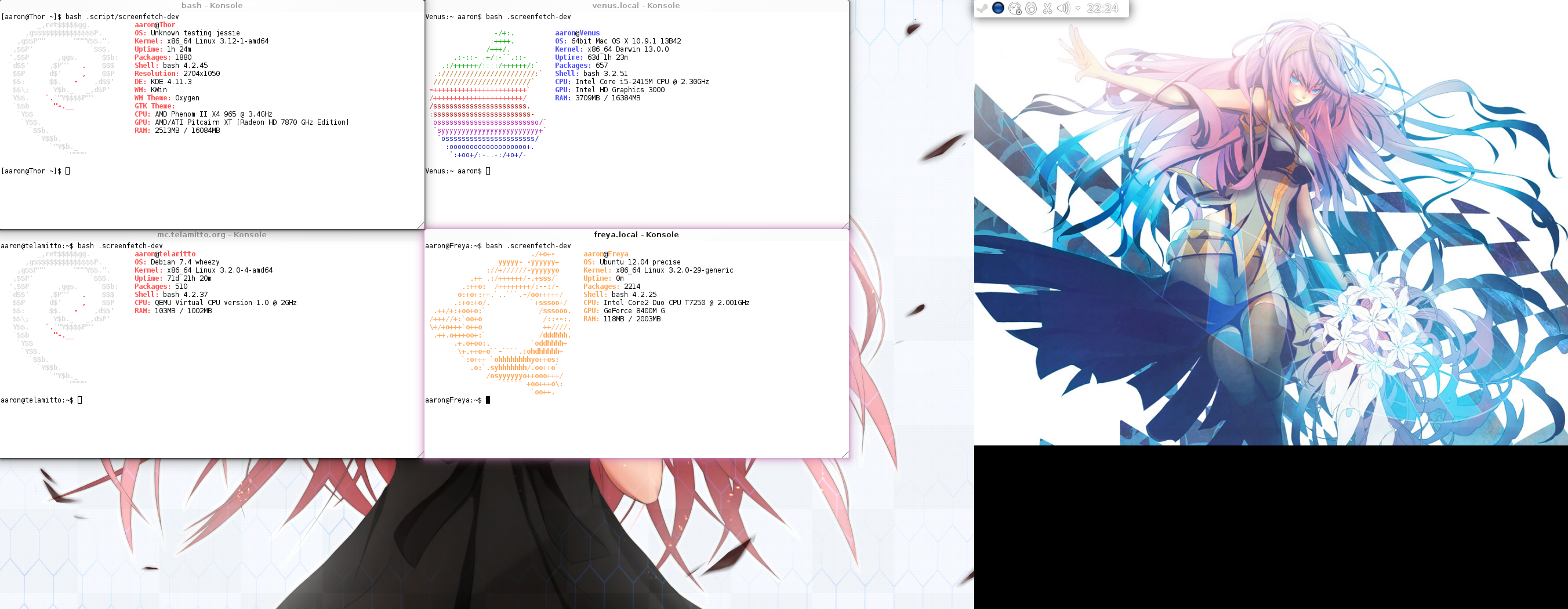Click the '[aaron@Thor ~]$' bottom prompt
1568x609 pixels.
(x=31, y=171)
